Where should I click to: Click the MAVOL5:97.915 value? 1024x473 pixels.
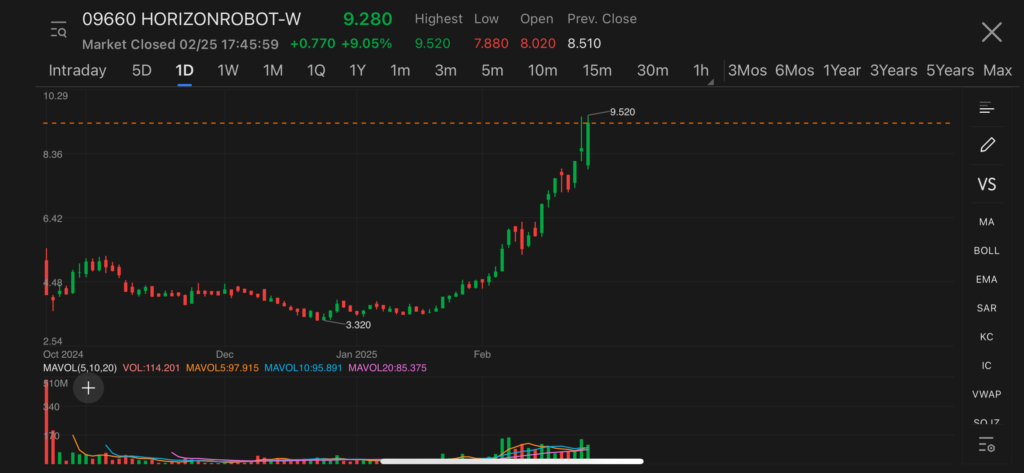click(223, 368)
